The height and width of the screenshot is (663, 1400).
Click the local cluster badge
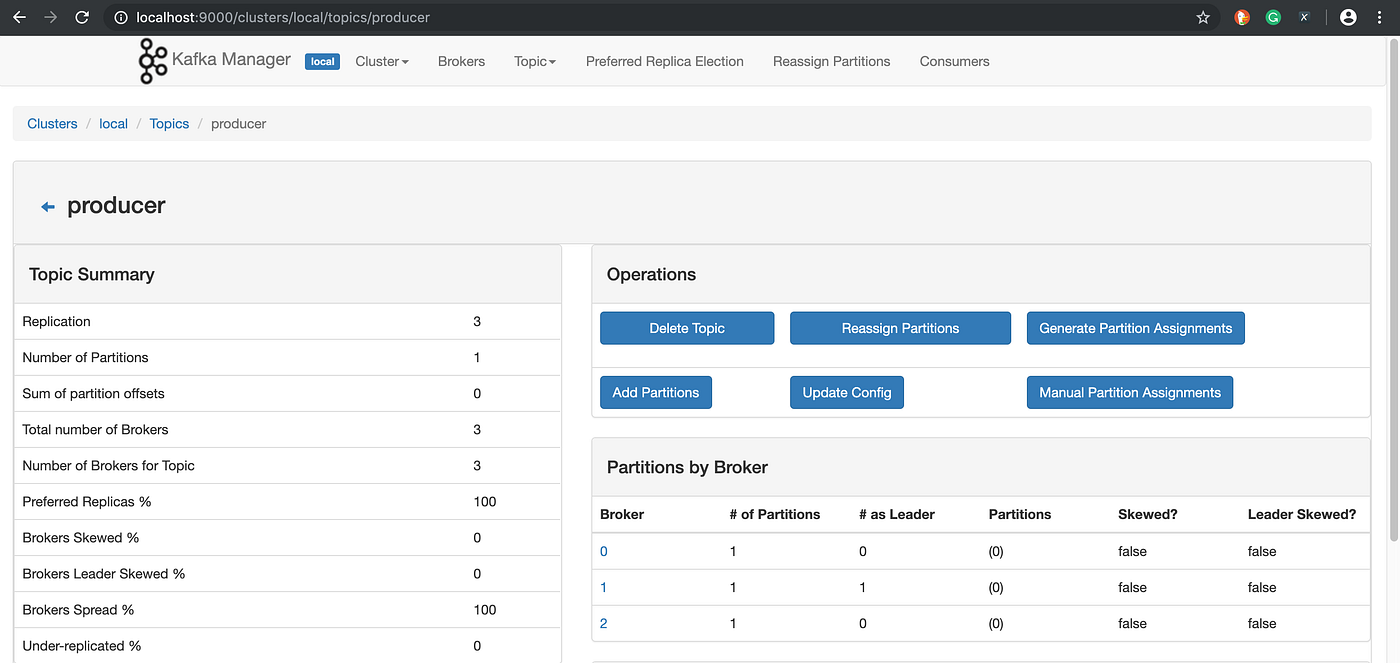pyautogui.click(x=322, y=61)
